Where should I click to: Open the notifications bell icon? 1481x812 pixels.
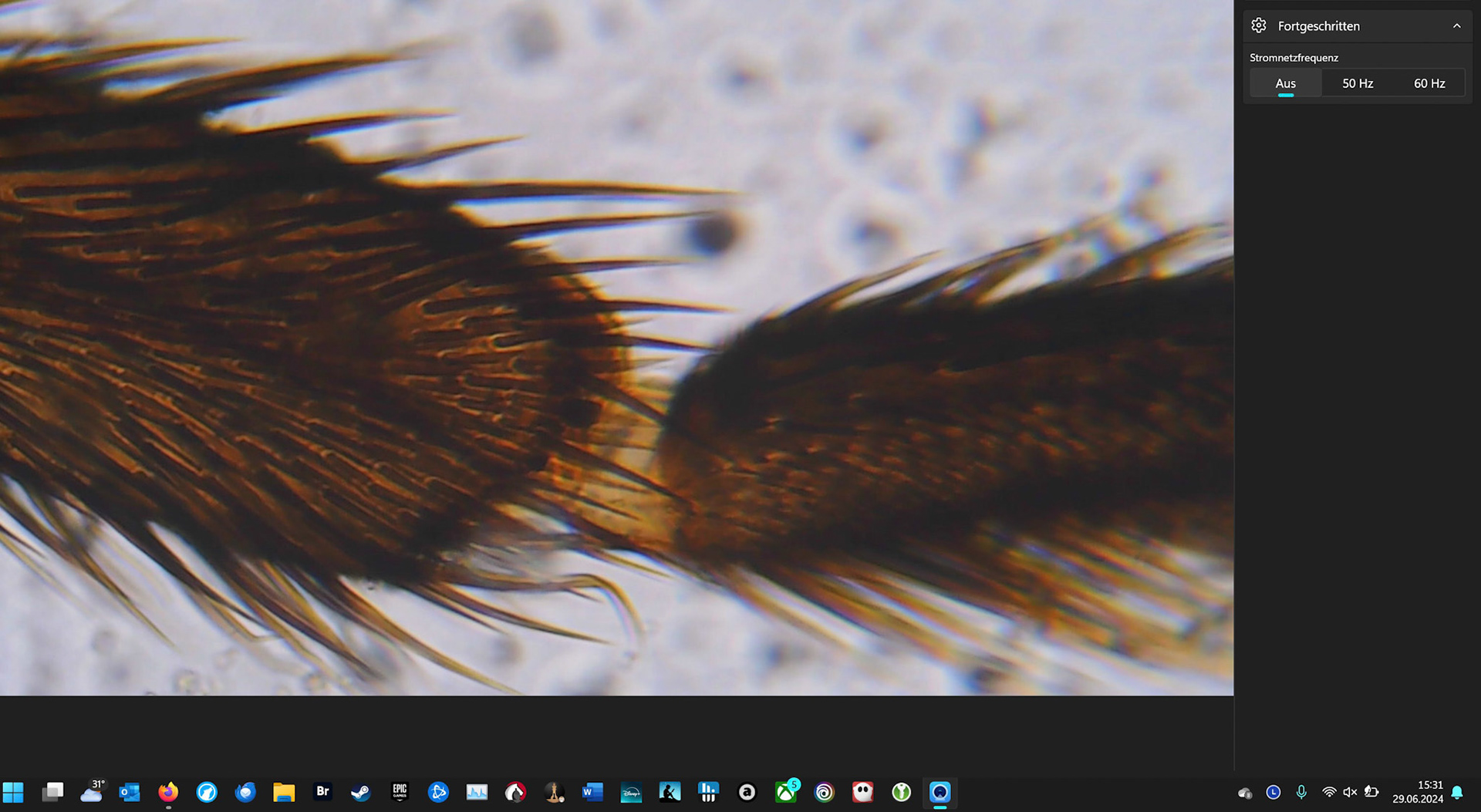pyautogui.click(x=1457, y=792)
